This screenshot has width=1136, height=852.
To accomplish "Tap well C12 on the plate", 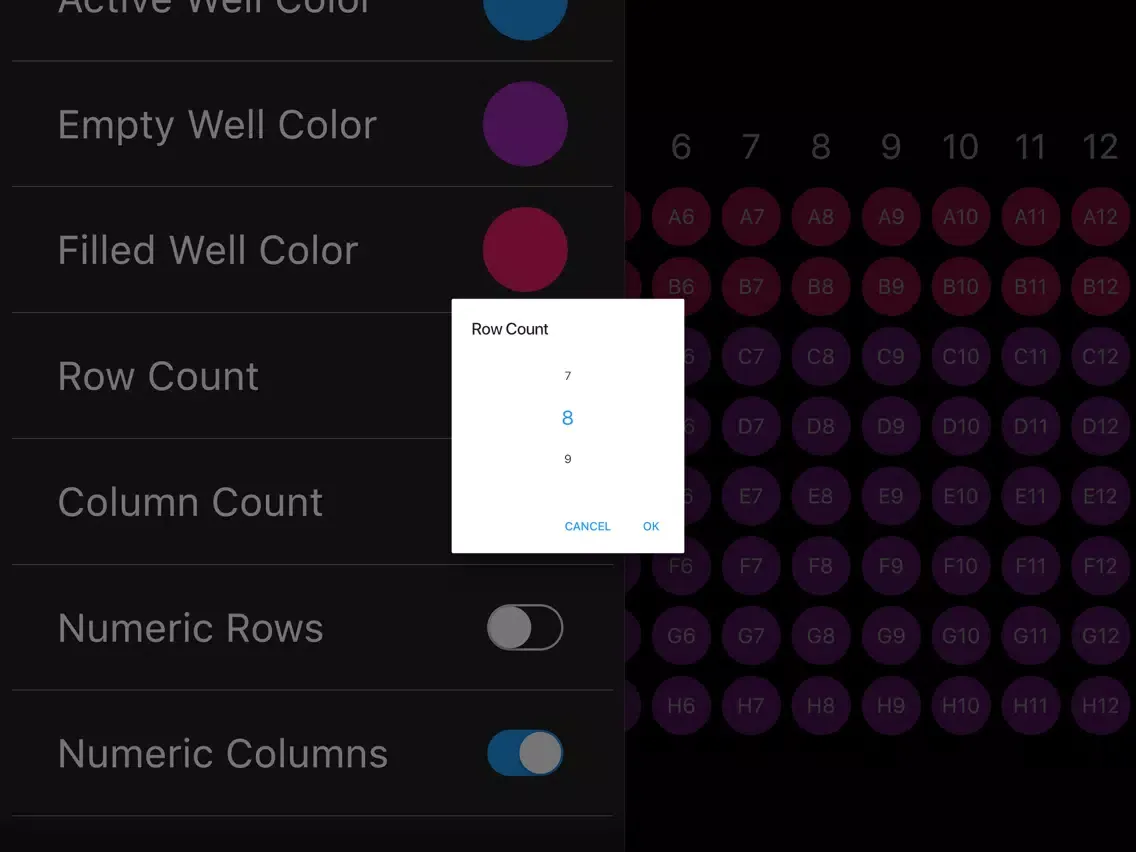I will [x=1100, y=356].
